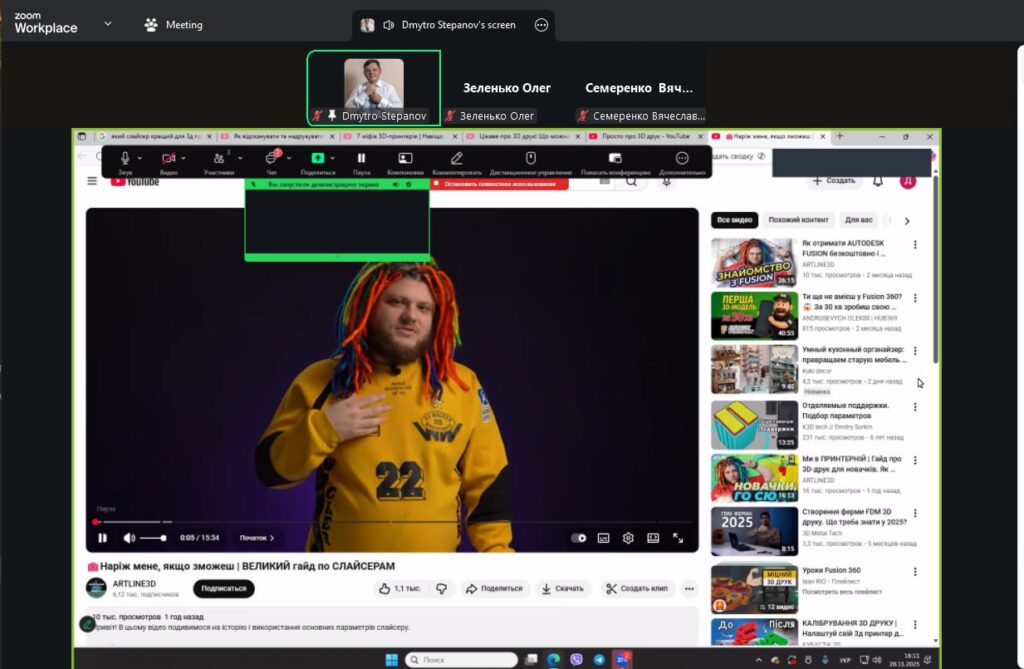Click the Подписаться subscribe button
1024x669 pixels.
pyautogui.click(x=223, y=589)
